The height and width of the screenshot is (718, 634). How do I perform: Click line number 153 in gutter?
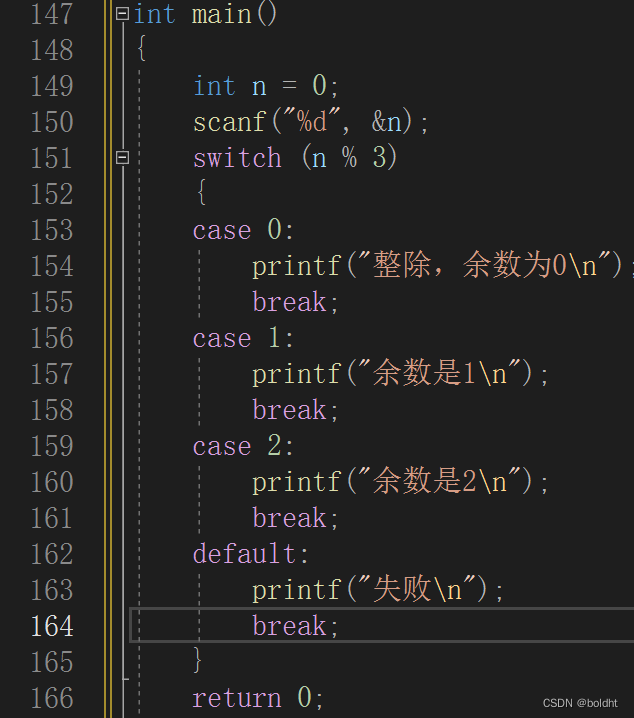(52, 230)
